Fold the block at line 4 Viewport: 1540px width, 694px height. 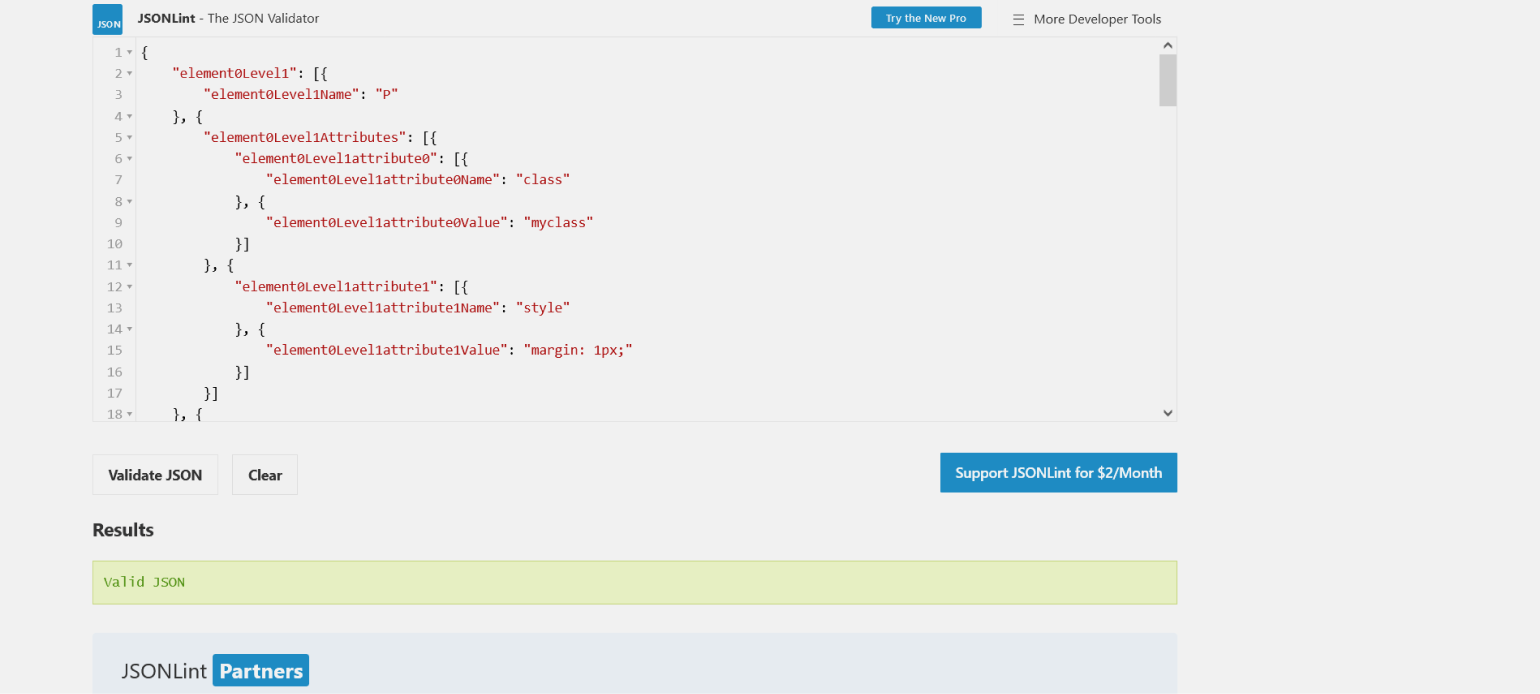[x=129, y=116]
